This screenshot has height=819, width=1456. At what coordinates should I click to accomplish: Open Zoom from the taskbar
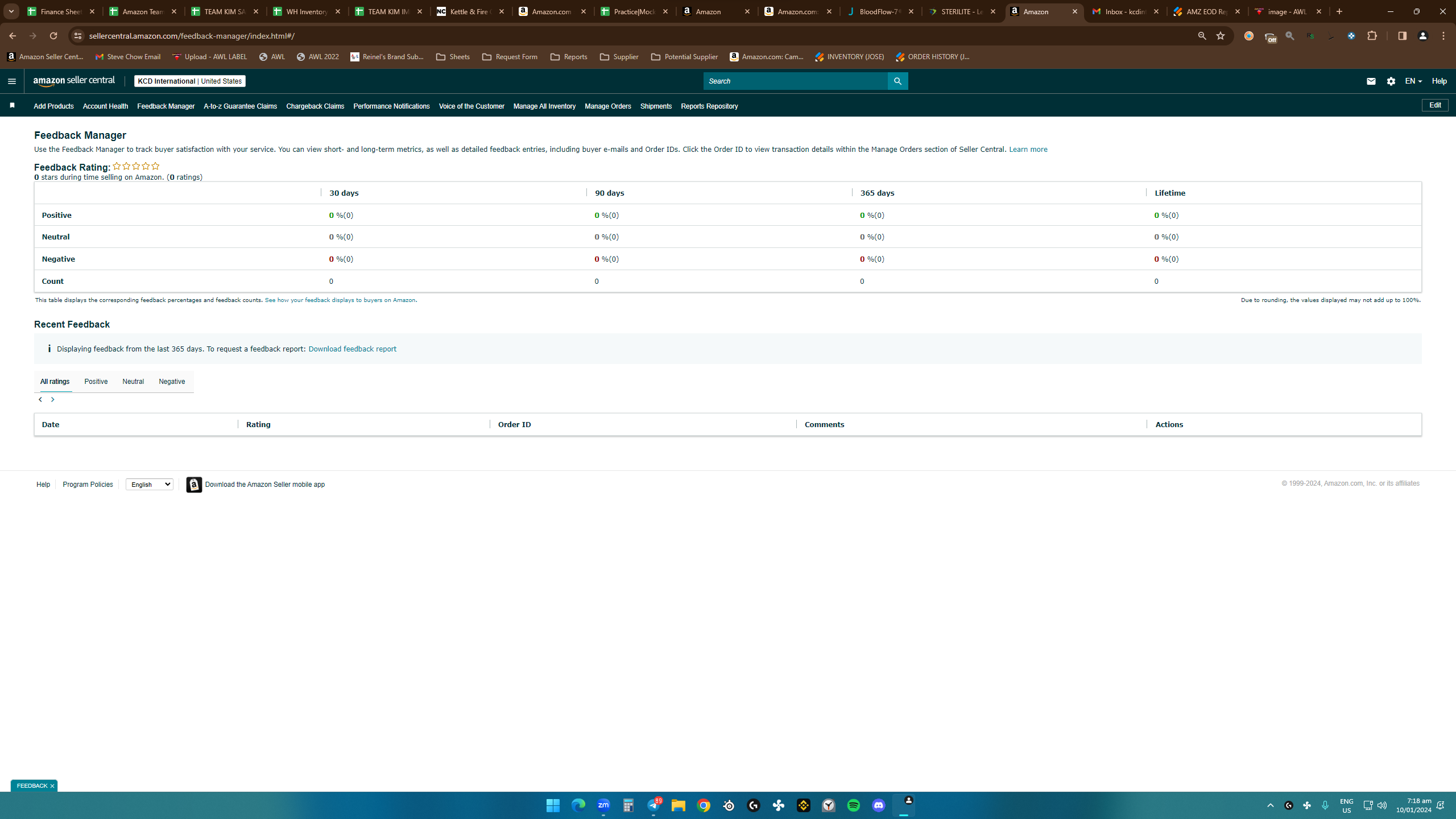tap(603, 805)
